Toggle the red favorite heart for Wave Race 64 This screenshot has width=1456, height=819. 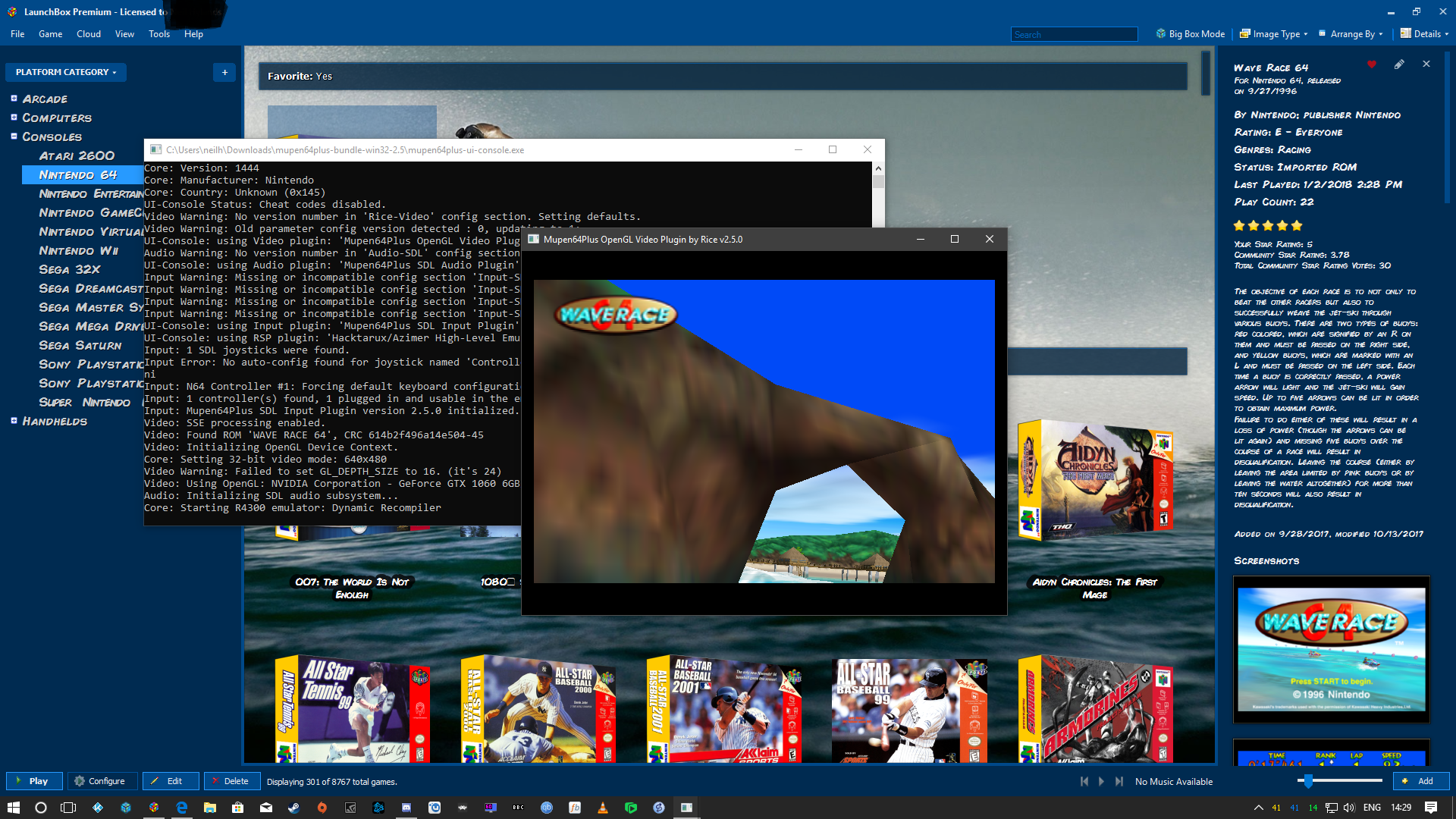(x=1371, y=64)
